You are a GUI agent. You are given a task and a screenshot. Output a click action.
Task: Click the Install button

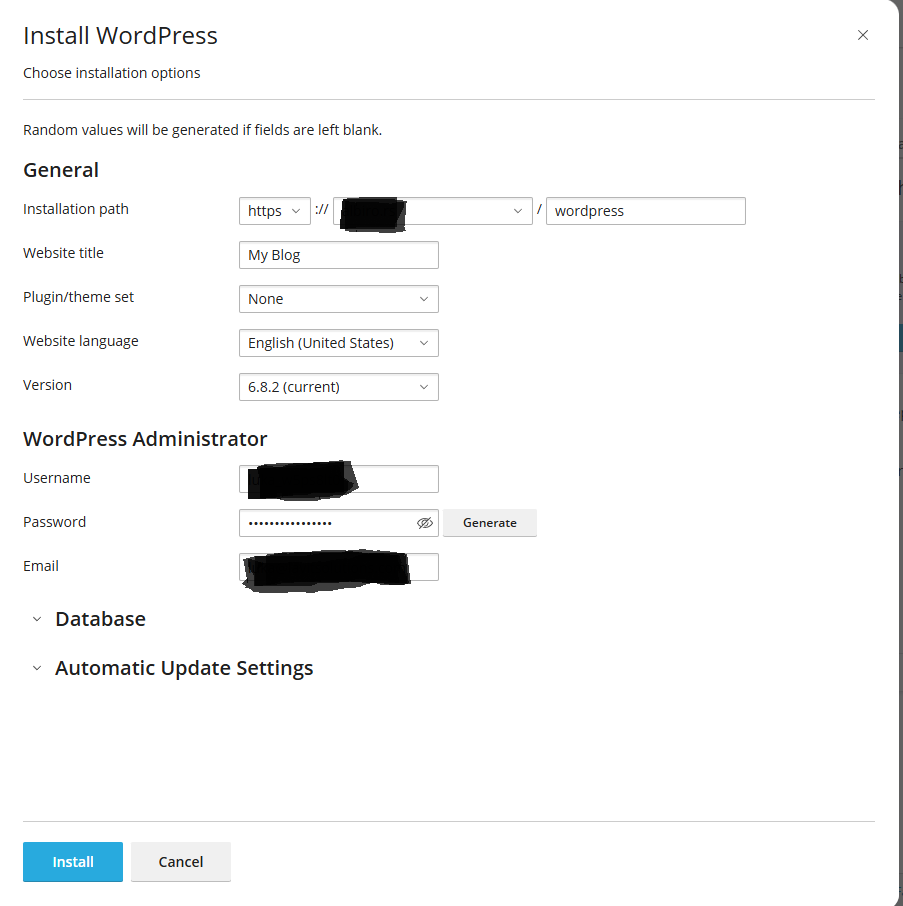[73, 862]
